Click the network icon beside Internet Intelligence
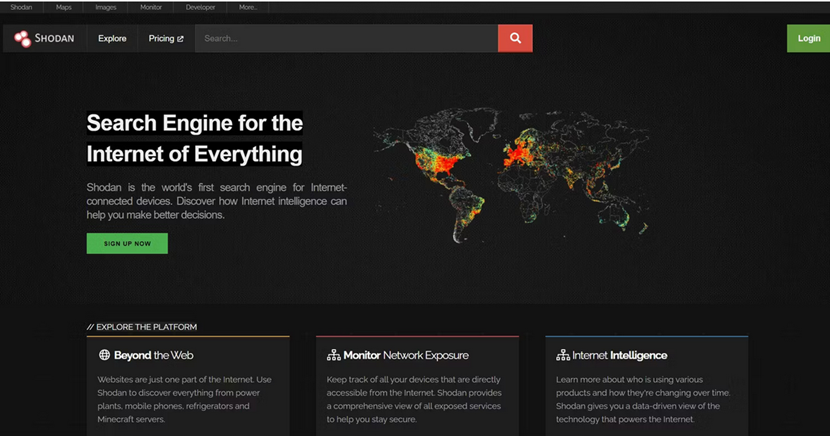 click(x=563, y=355)
